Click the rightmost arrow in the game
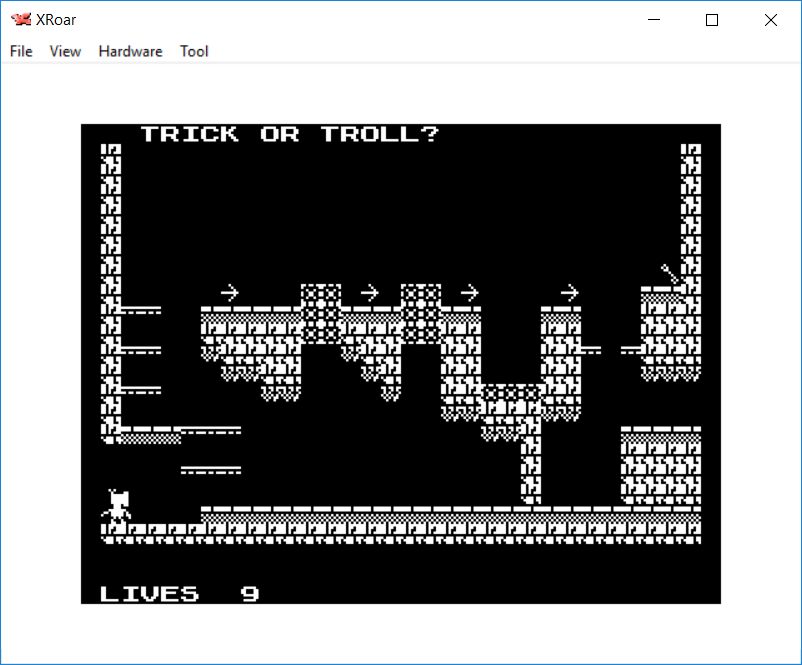 (569, 293)
